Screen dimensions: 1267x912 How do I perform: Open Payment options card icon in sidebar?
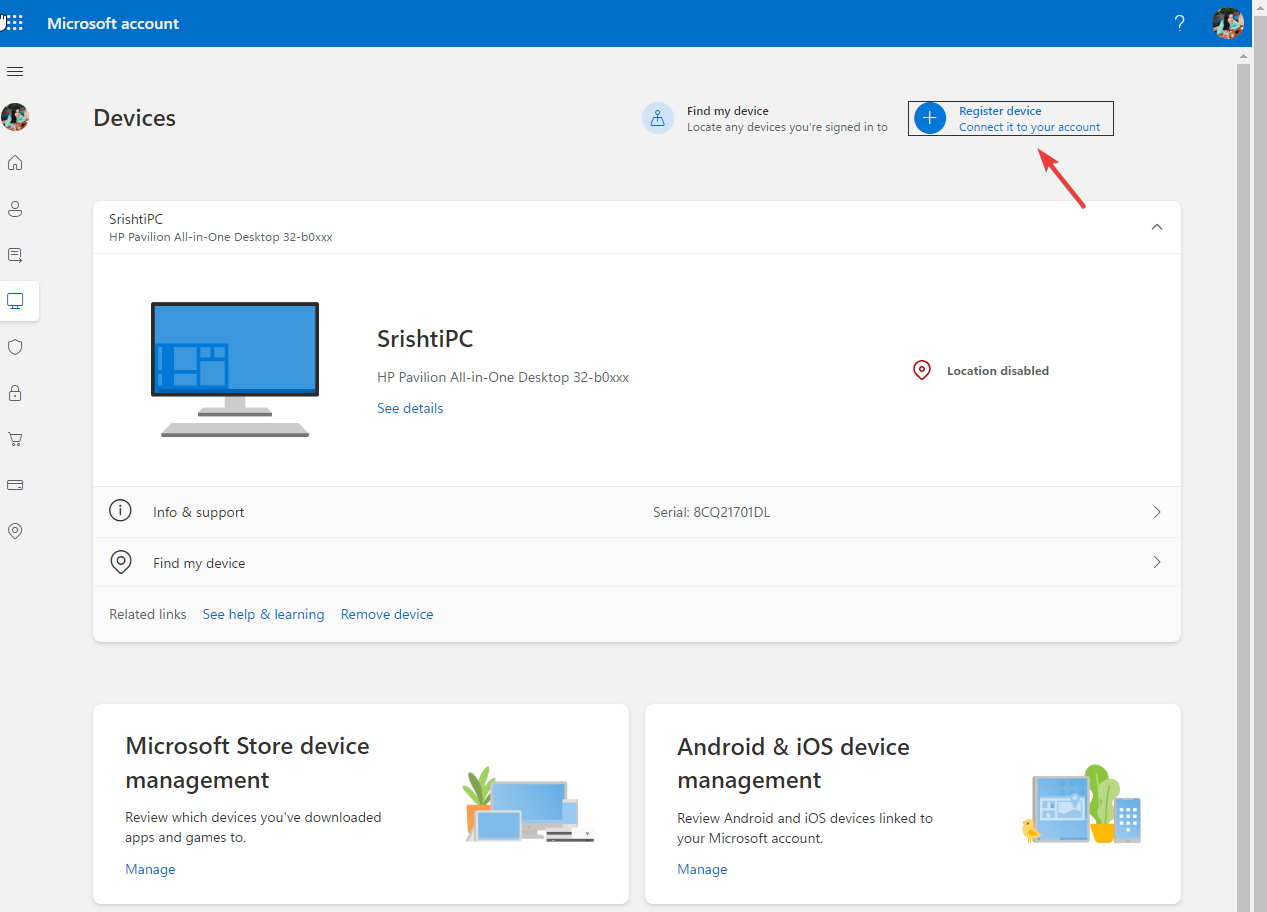tap(15, 485)
